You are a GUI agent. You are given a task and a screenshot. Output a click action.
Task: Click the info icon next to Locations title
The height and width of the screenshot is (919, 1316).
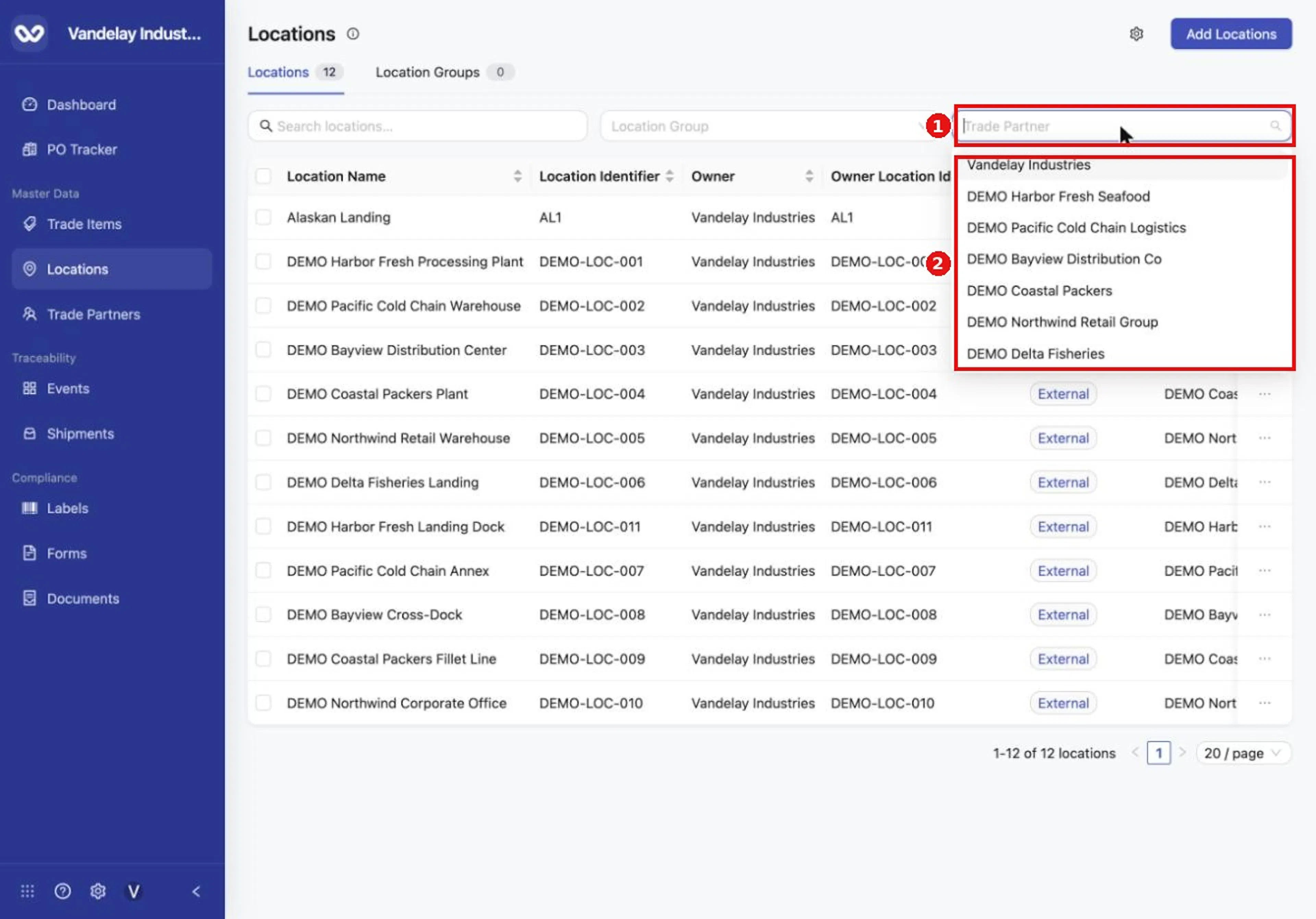[353, 34]
